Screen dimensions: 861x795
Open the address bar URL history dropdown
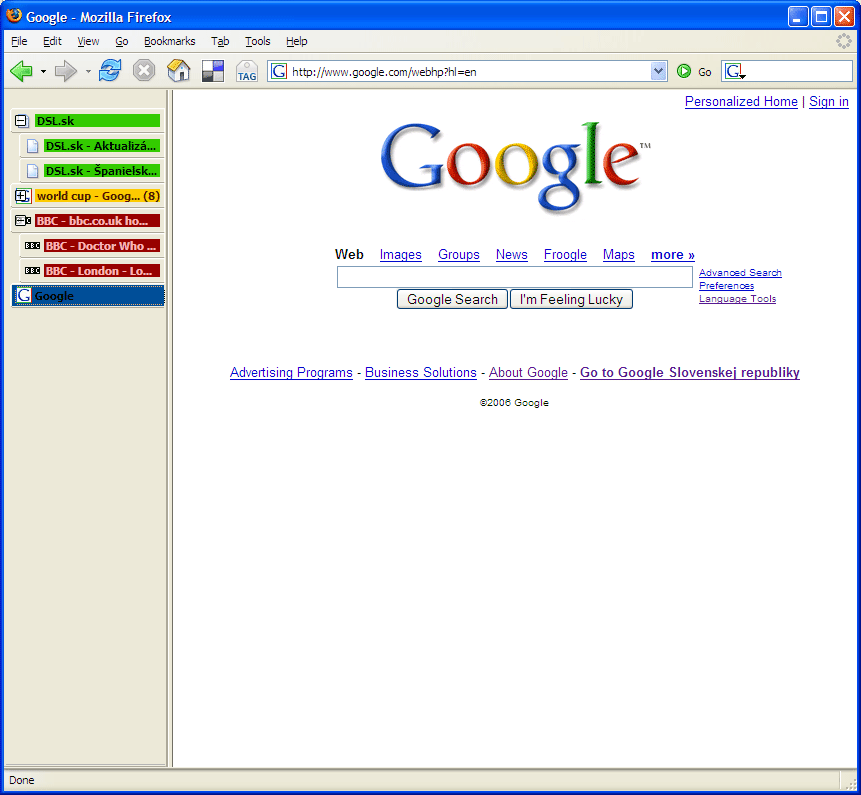tap(658, 71)
